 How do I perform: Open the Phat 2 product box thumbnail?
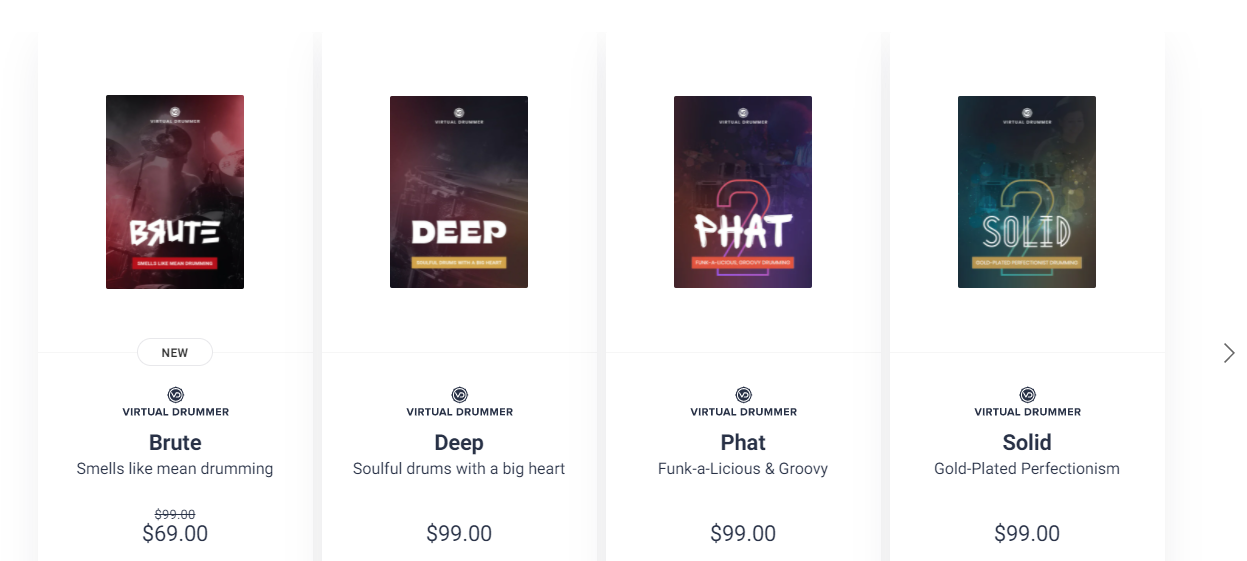[743, 192]
